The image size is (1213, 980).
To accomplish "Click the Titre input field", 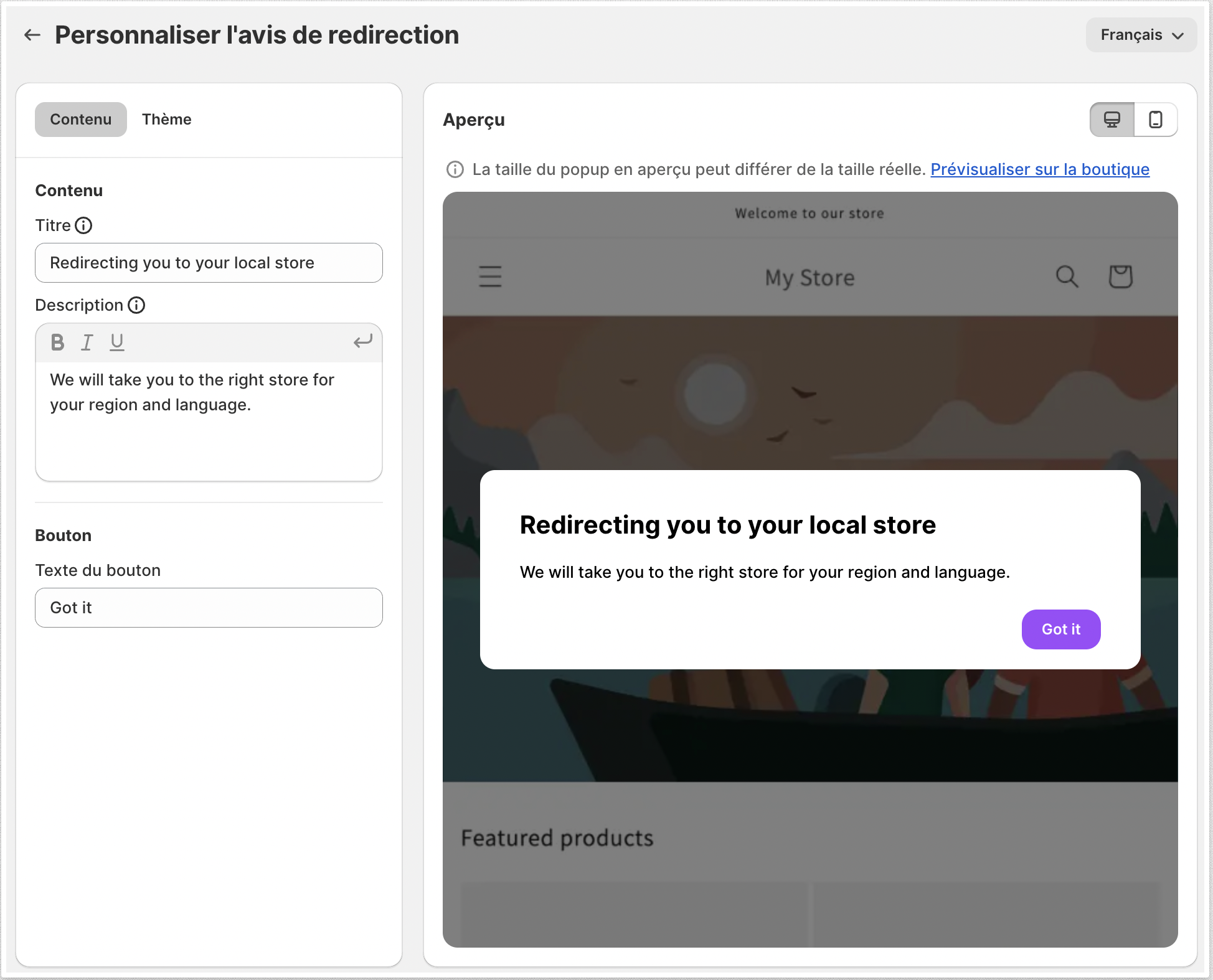I will tap(209, 263).
